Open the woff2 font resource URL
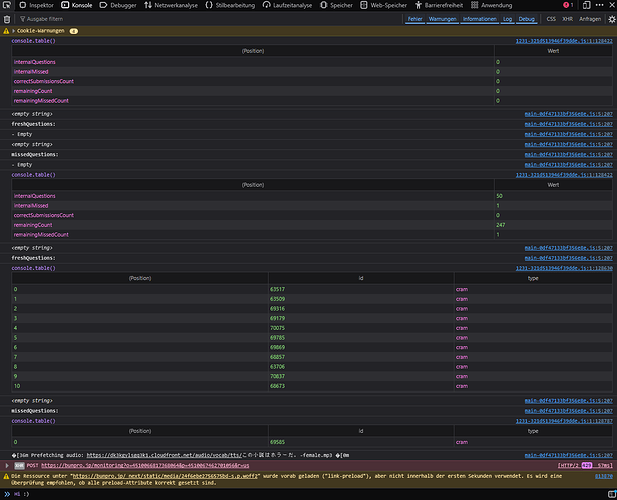The image size is (617, 500). click(x=165, y=476)
